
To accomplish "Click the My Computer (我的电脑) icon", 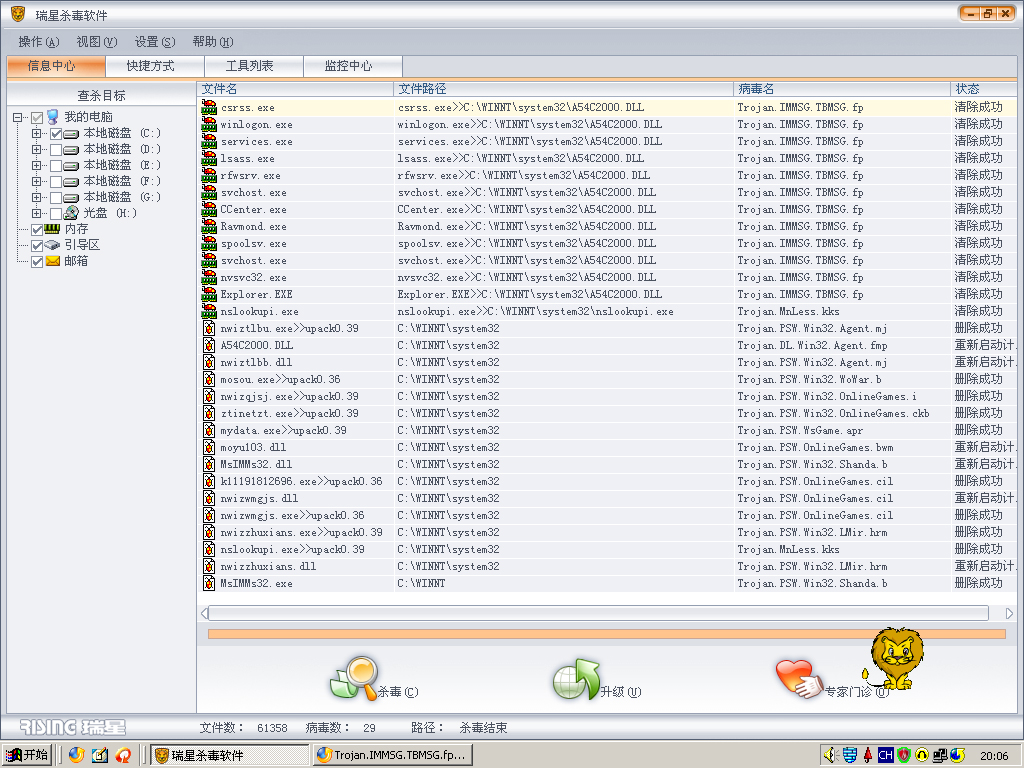I will pos(53,117).
